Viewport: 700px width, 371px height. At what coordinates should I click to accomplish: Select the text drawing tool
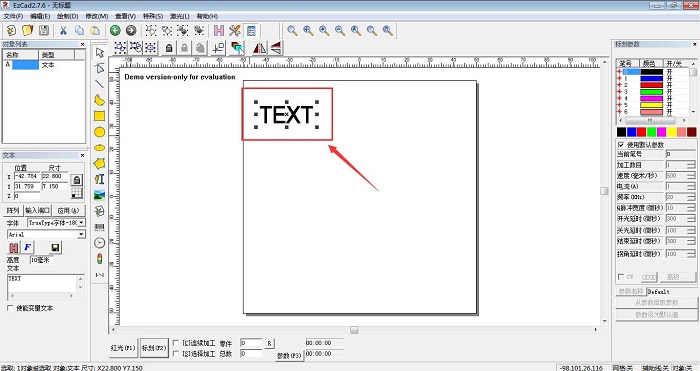[99, 179]
